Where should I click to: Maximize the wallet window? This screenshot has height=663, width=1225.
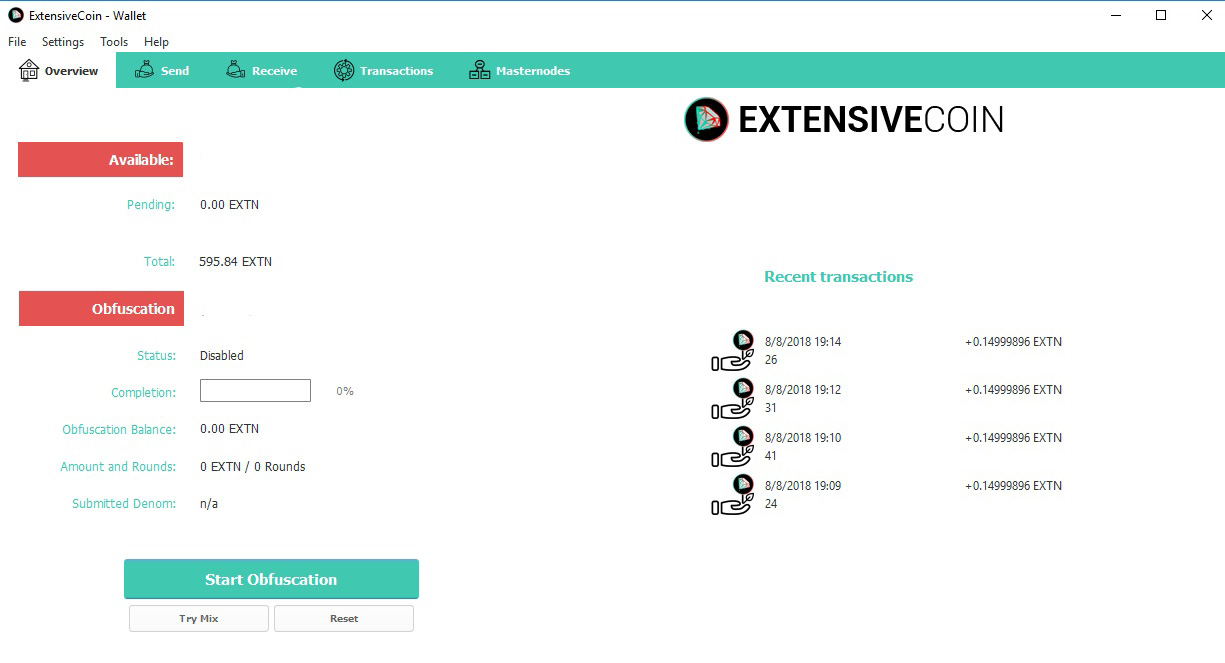[x=1161, y=15]
